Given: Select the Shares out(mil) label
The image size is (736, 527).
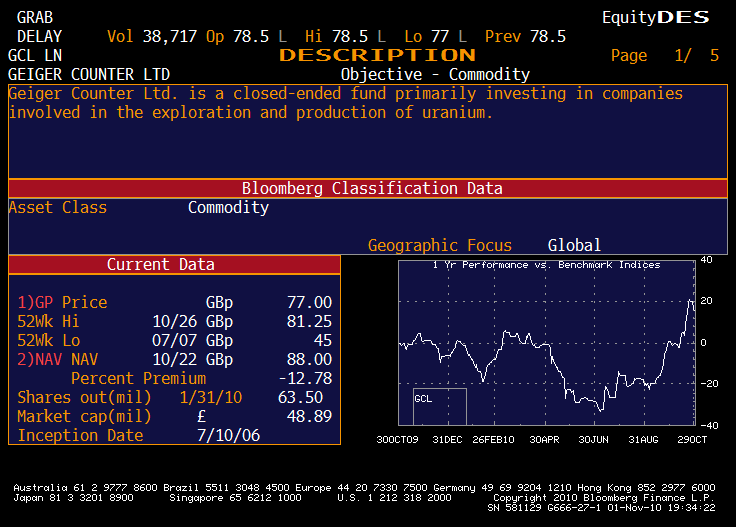Looking at the screenshot, I should [x=84, y=397].
